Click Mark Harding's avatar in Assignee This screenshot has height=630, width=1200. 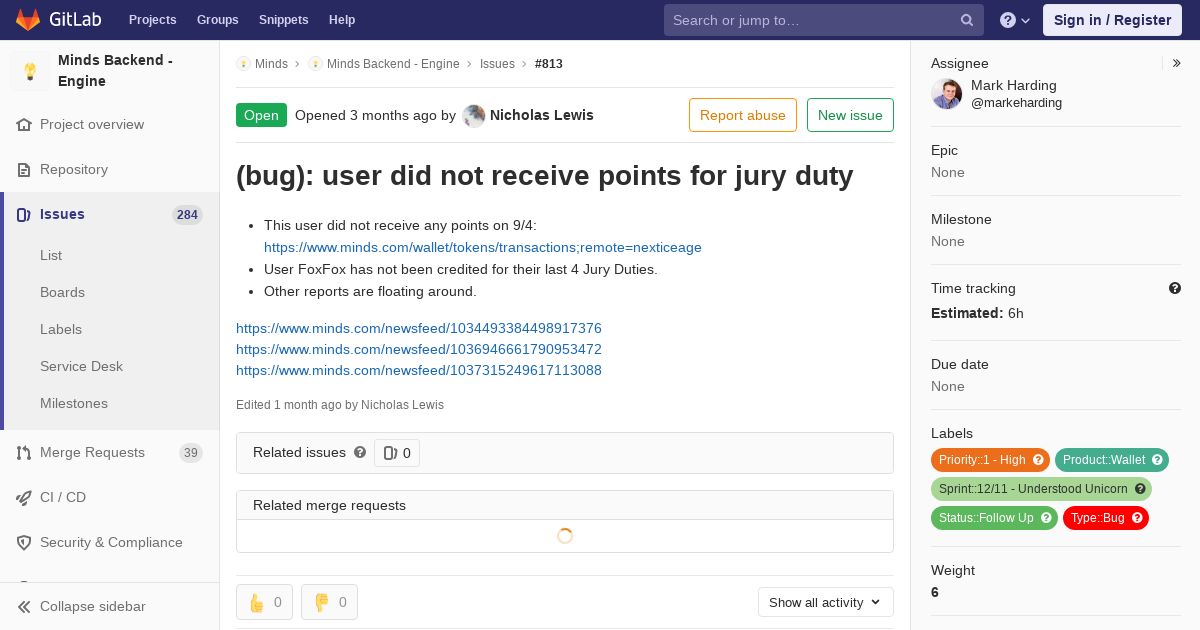[947, 94]
